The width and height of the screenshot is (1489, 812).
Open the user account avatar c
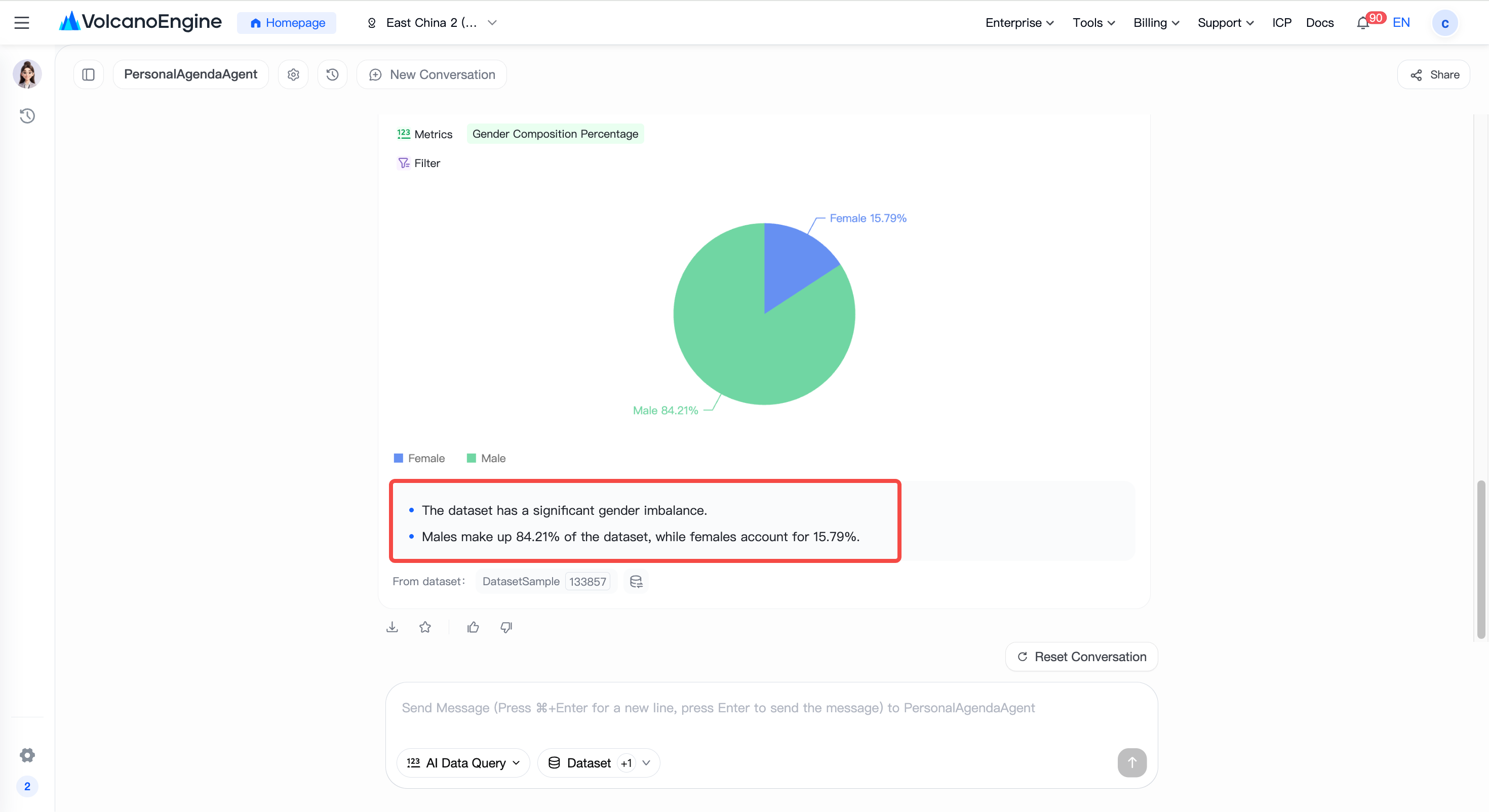[x=1444, y=23]
